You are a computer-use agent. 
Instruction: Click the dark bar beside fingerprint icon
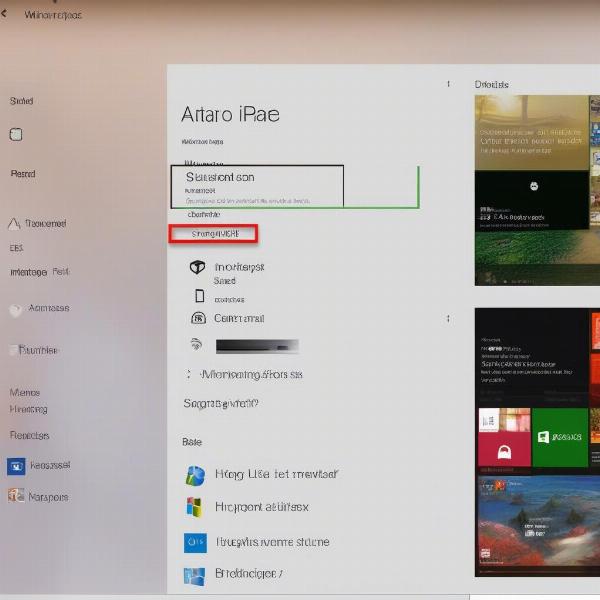pos(257,346)
